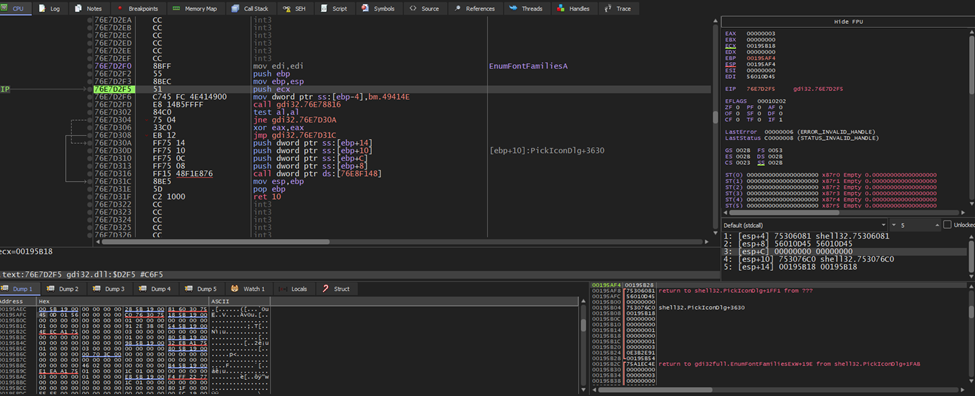Screen dimensions: 975x396
Task: Toggle breakpoint bullet at address 76E7D2FD
Action: pos(90,104)
